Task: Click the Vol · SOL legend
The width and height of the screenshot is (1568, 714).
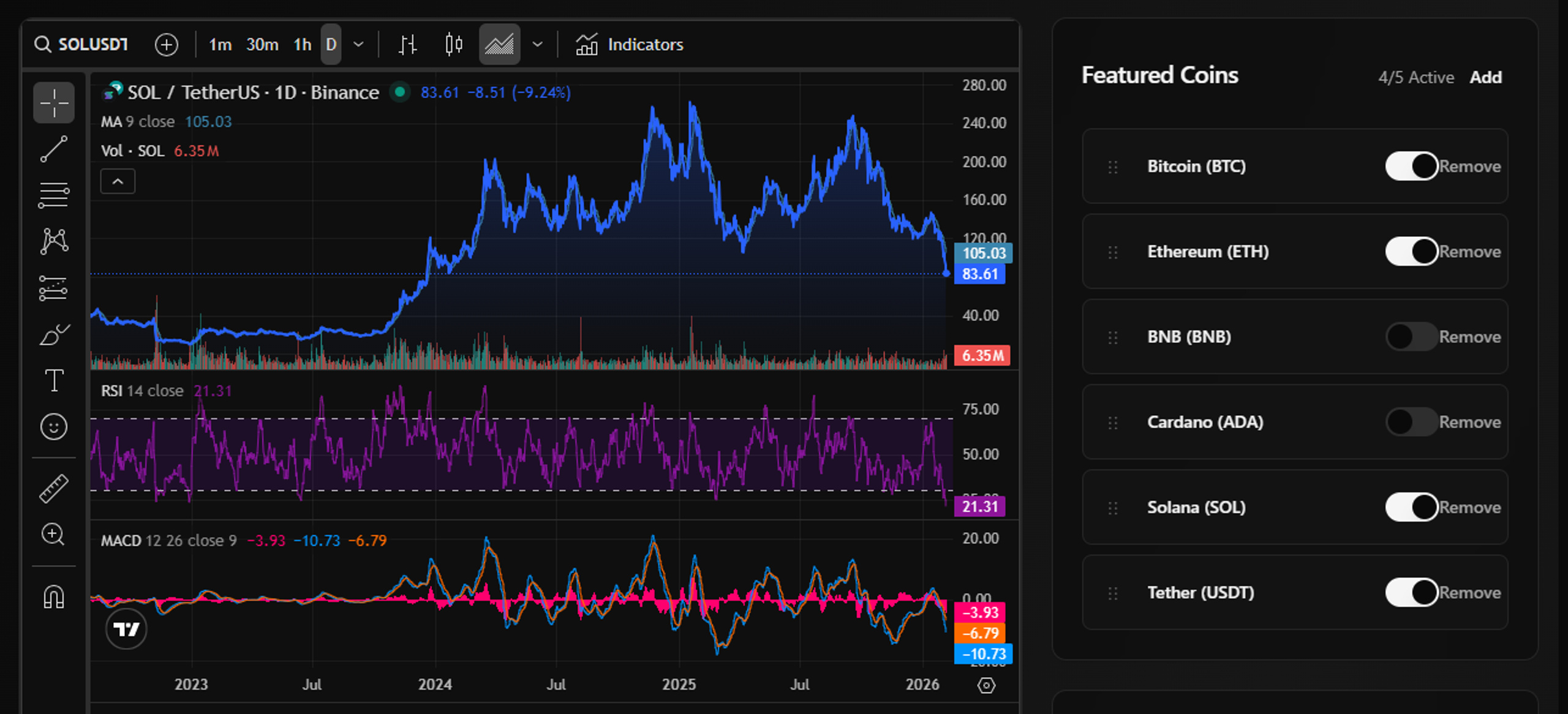Action: coord(132,151)
